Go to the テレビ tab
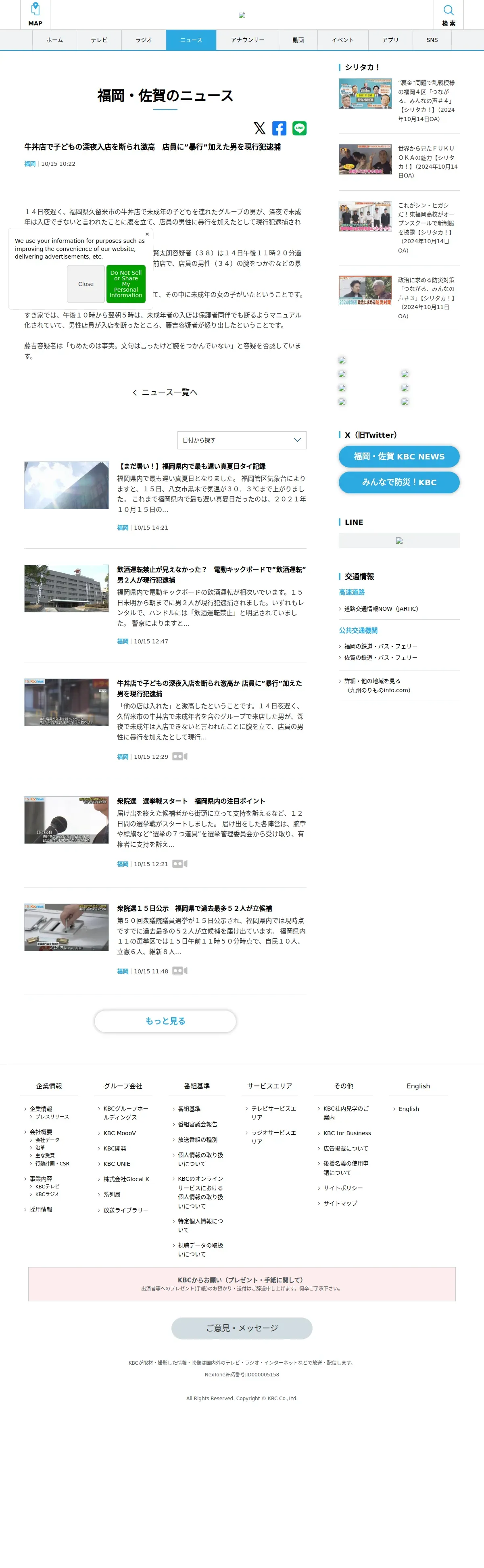This screenshot has width=484, height=1568. [x=99, y=40]
